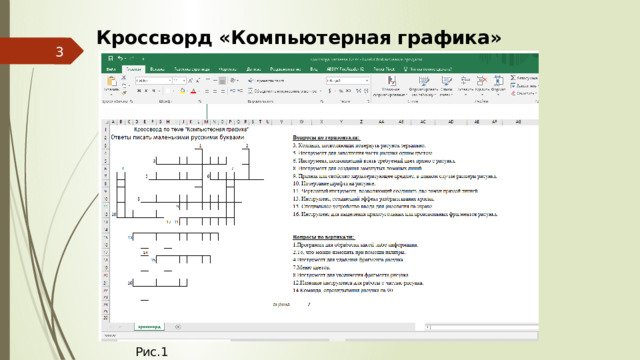Click the horizontal scrollbar at bottom
Viewport: 640px width, 360px height.
pos(482,327)
